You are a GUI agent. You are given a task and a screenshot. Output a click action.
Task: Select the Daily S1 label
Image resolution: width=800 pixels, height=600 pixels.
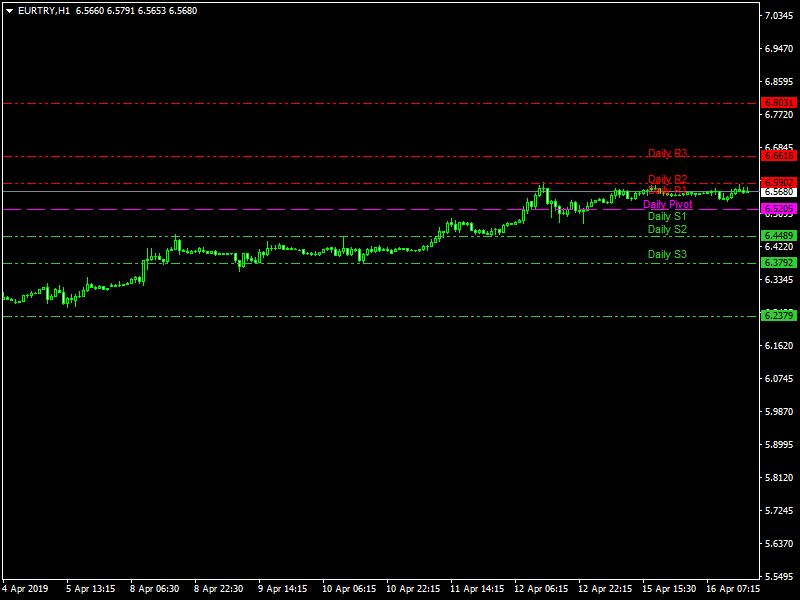[667, 216]
